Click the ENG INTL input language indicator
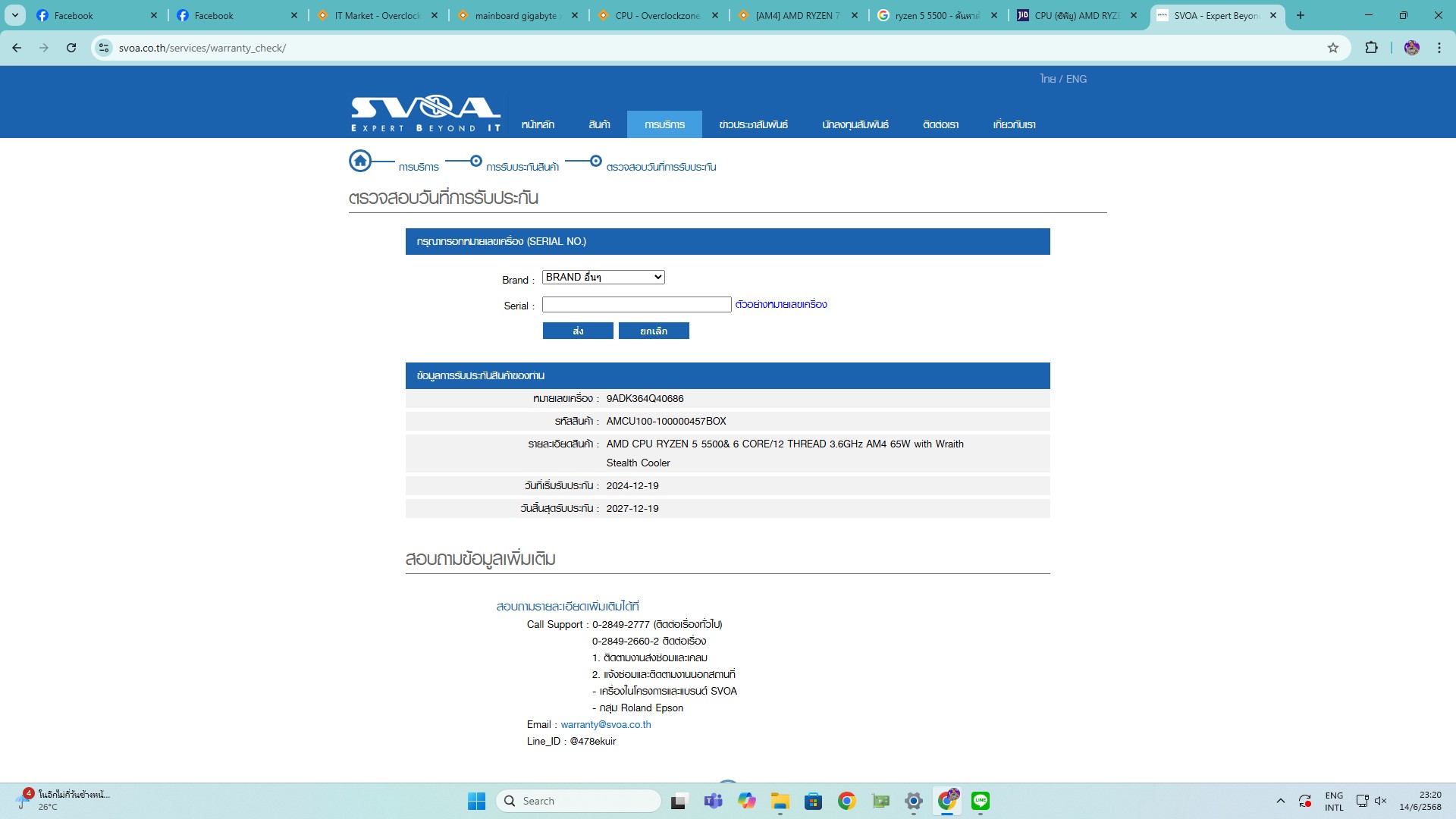The height and width of the screenshot is (819, 1456). point(1334,801)
